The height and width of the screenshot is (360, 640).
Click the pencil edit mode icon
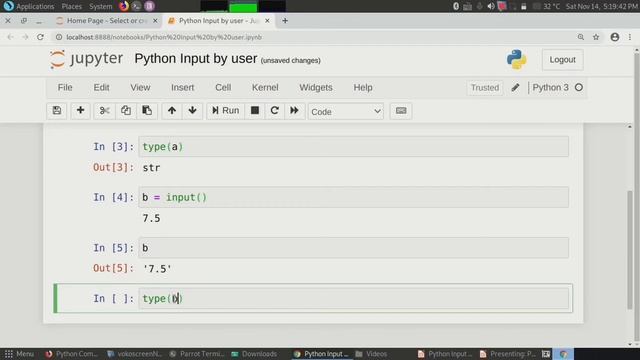515,87
